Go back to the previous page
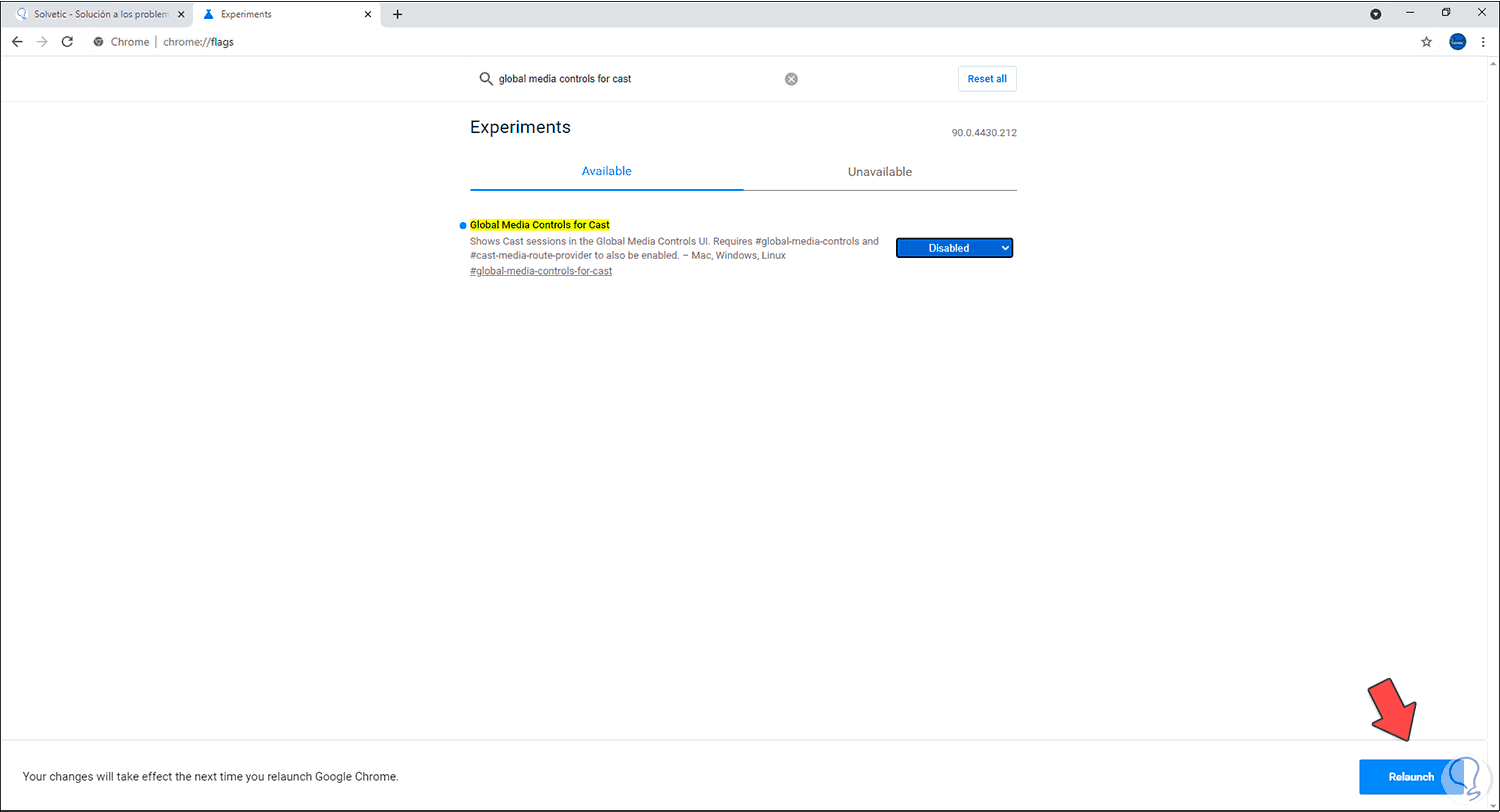Viewport: 1500px width, 812px height. pos(16,41)
